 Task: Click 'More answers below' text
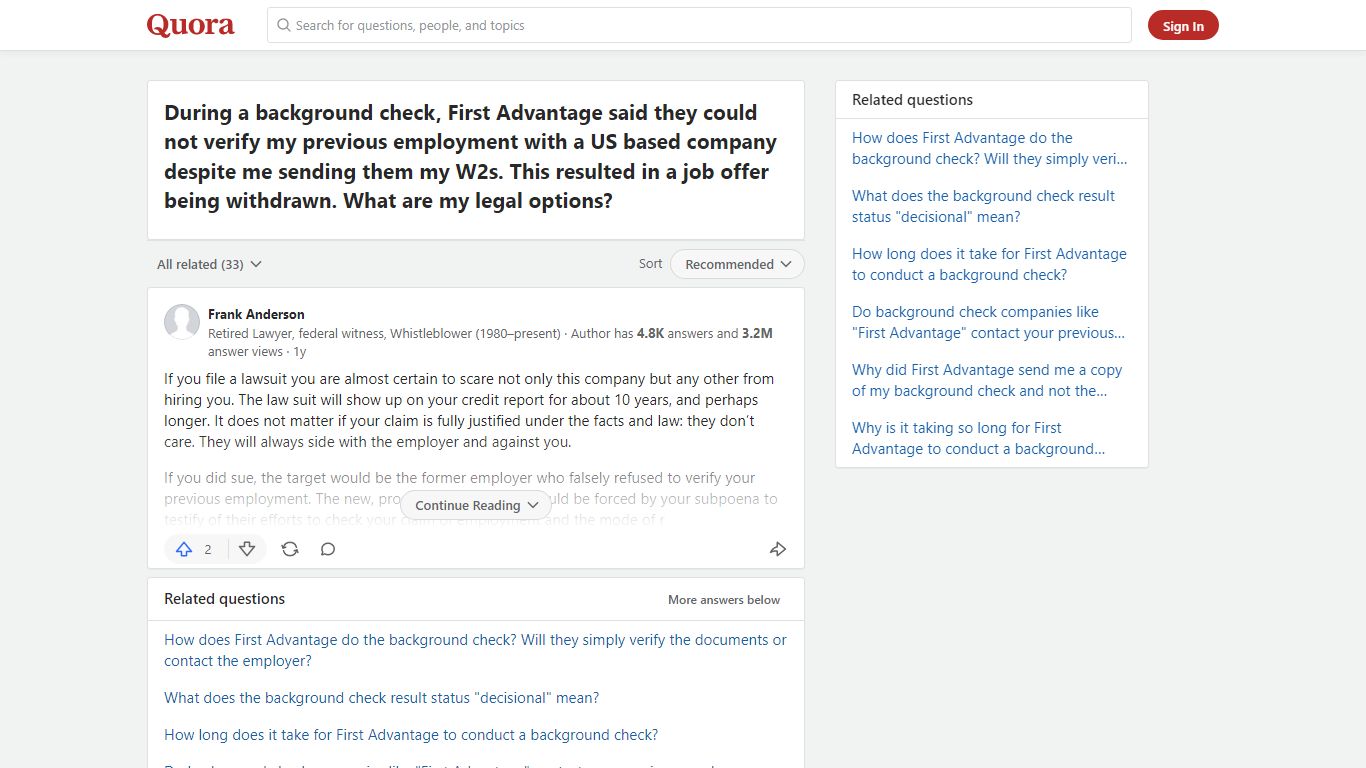(724, 600)
